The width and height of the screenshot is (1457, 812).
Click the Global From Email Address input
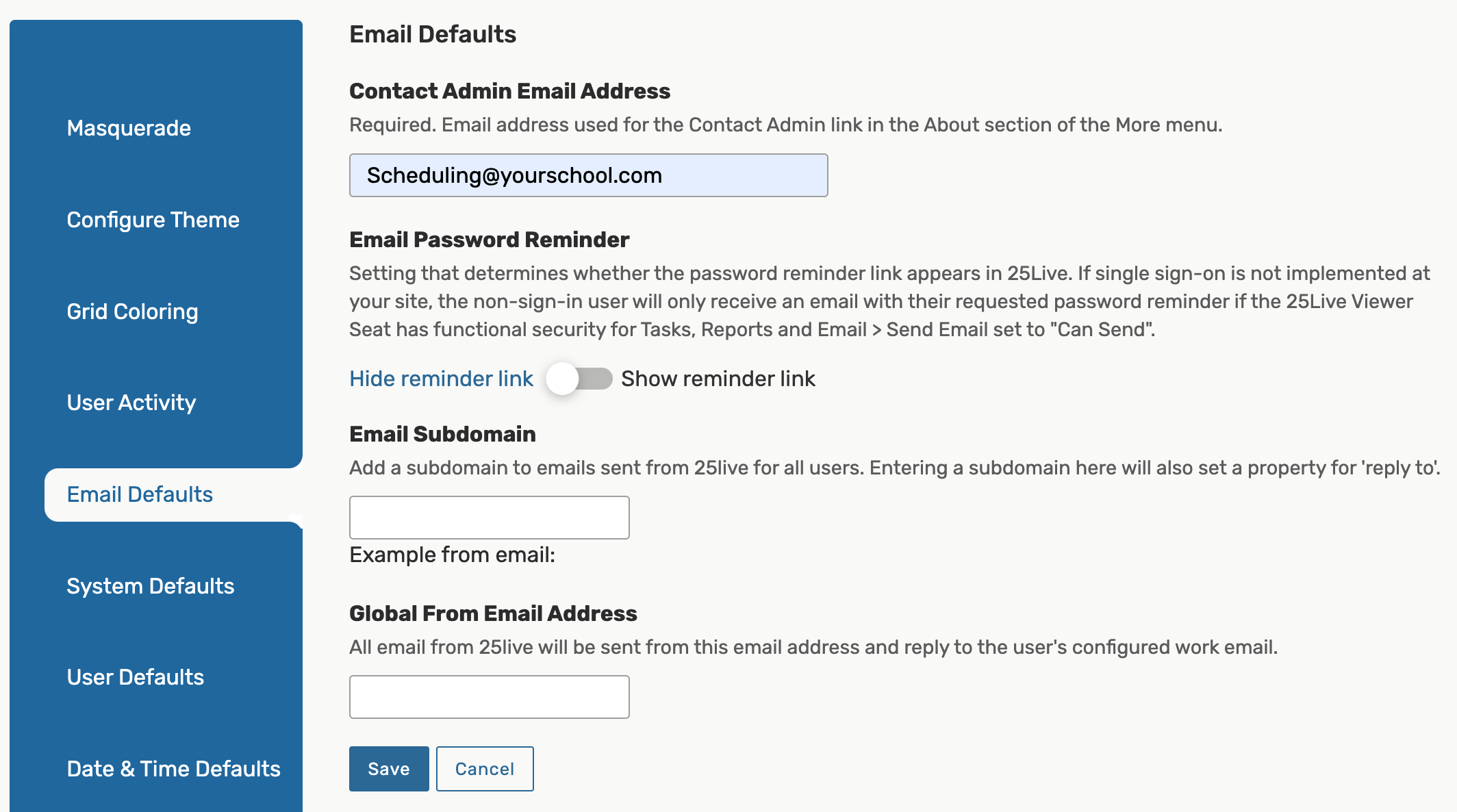pos(489,697)
